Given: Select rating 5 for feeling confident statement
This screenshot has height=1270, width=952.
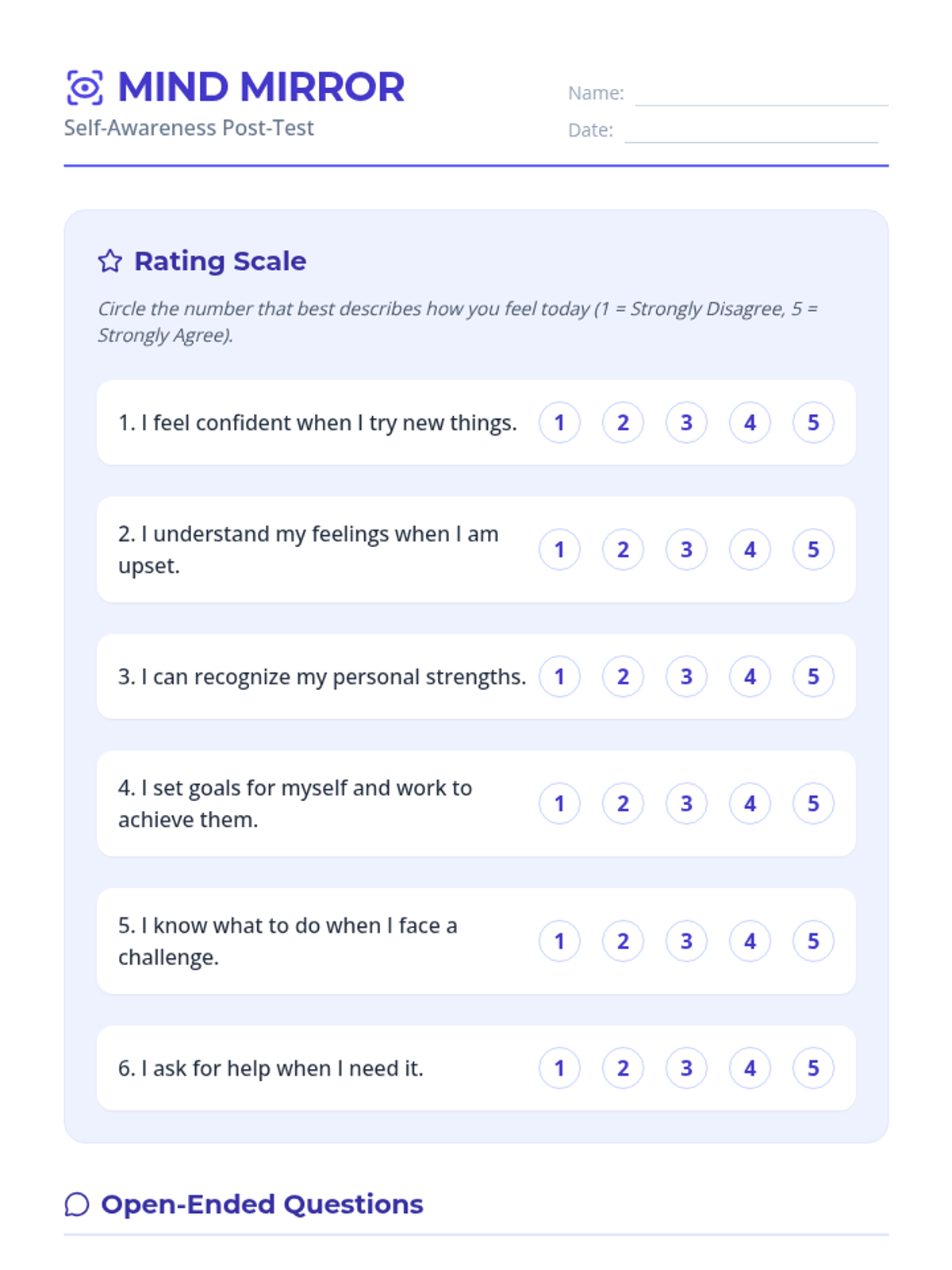Looking at the screenshot, I should pyautogui.click(x=813, y=422).
